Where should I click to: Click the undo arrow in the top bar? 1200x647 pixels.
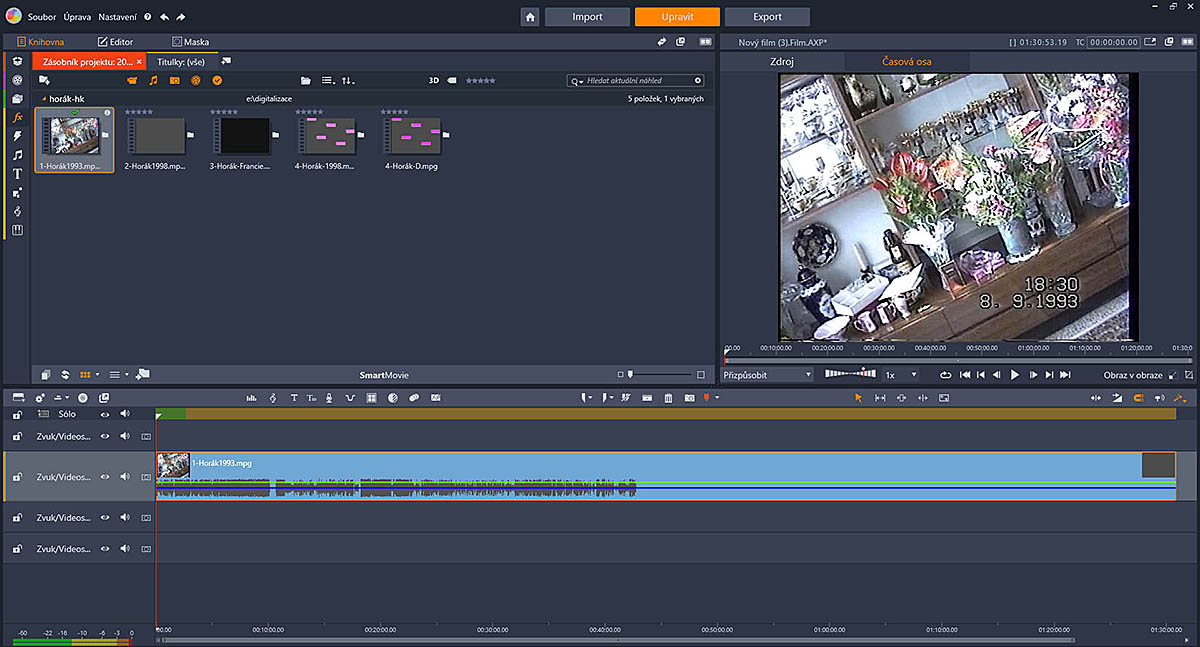click(164, 17)
